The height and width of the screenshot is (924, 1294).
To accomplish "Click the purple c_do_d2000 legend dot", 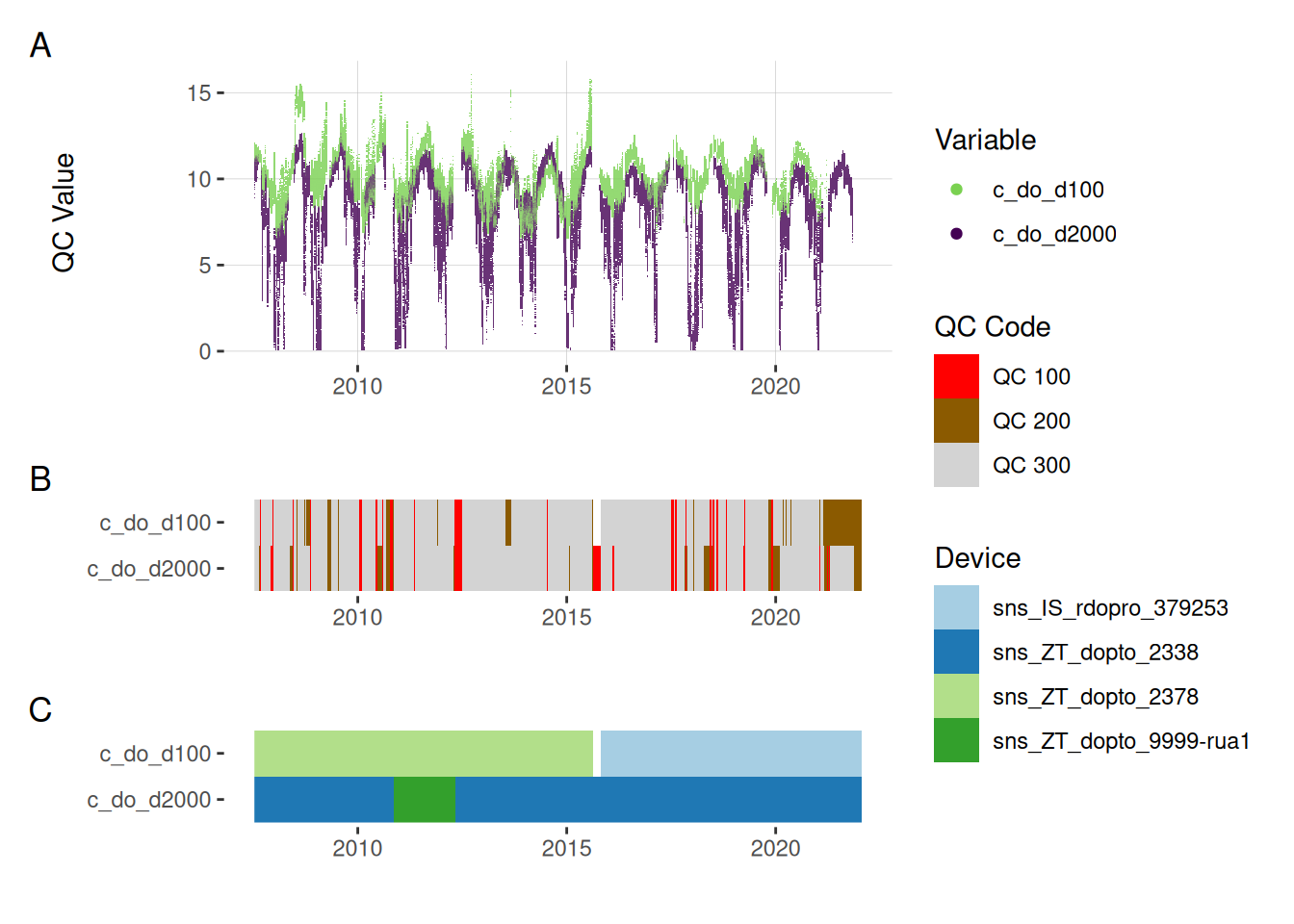I will pyautogui.click(x=956, y=234).
